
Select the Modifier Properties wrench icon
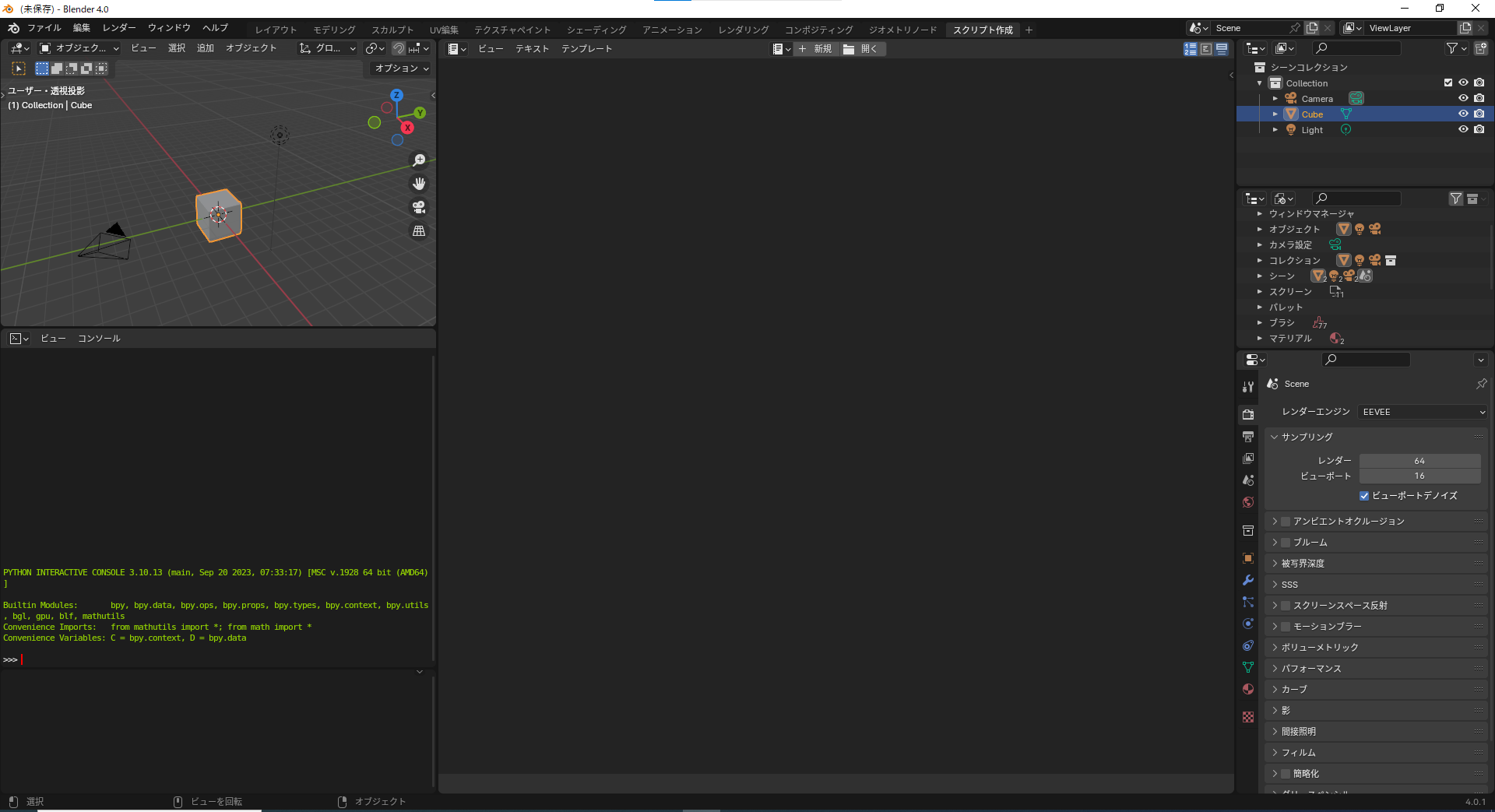point(1247,581)
